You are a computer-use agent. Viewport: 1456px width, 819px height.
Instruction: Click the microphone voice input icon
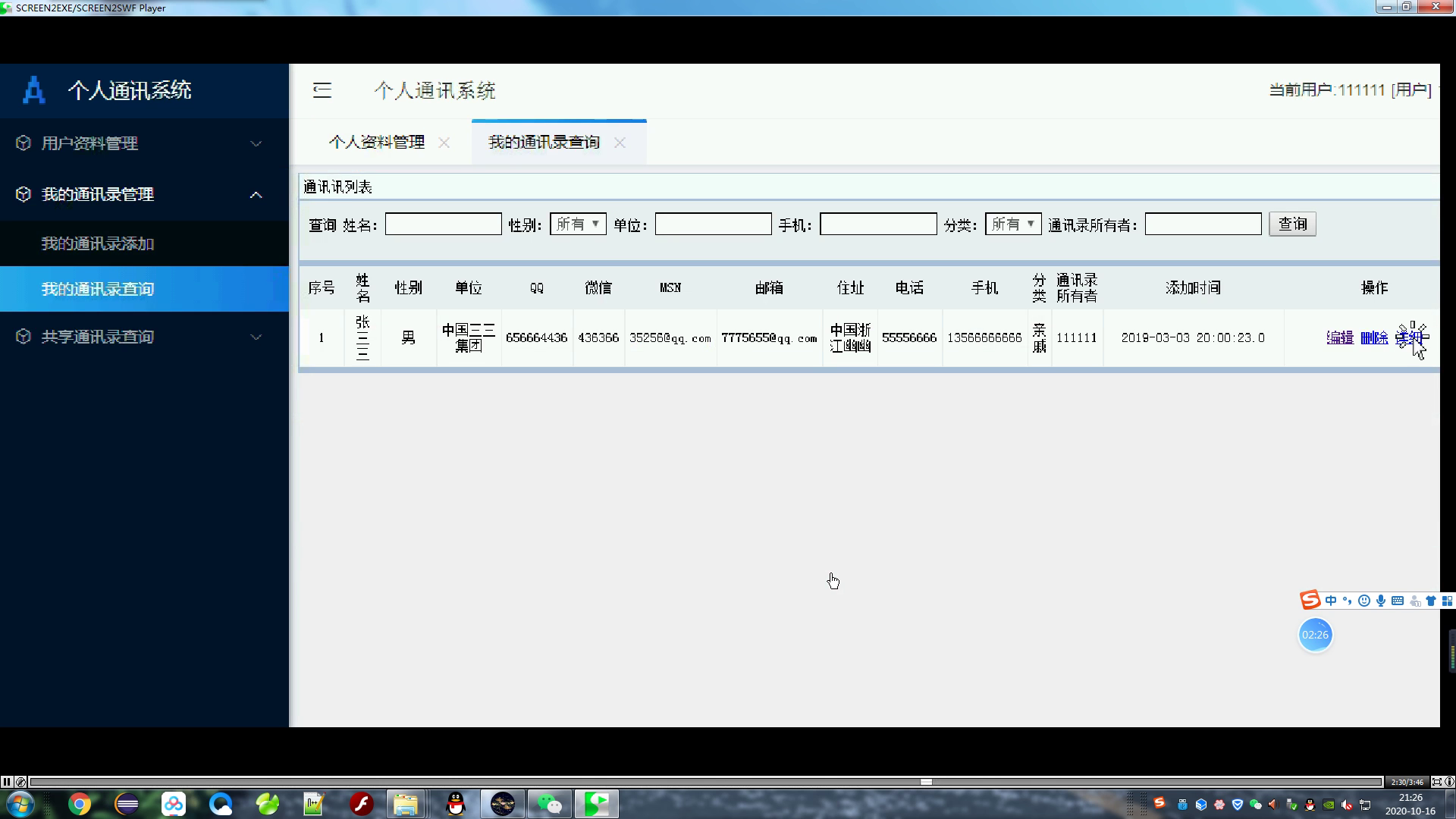pos(1381,601)
